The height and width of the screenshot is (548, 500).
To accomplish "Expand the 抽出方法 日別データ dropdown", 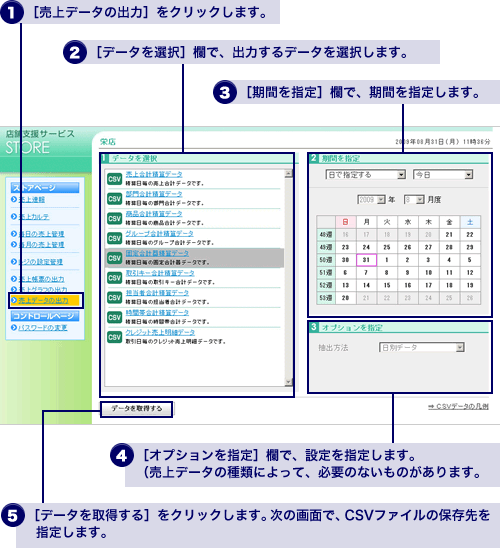I will pos(422,347).
